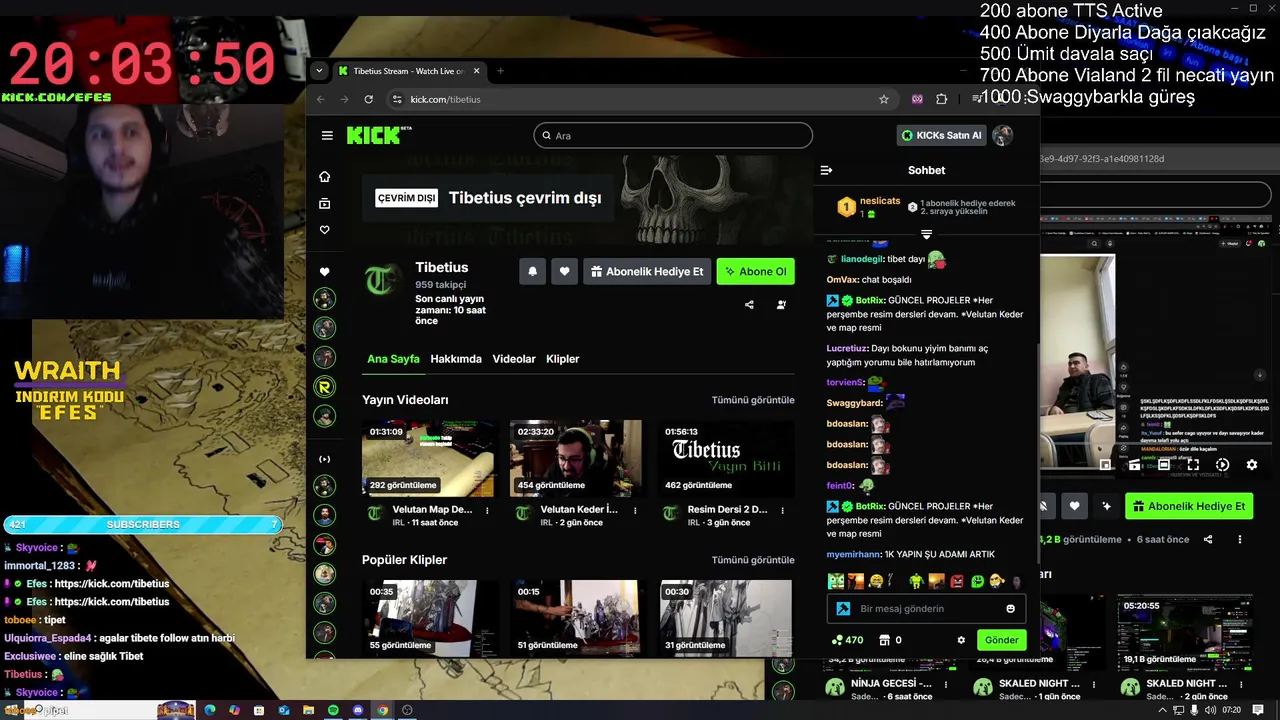Click the KICK logo
Viewport: 1280px width, 720px height.
pos(378,135)
